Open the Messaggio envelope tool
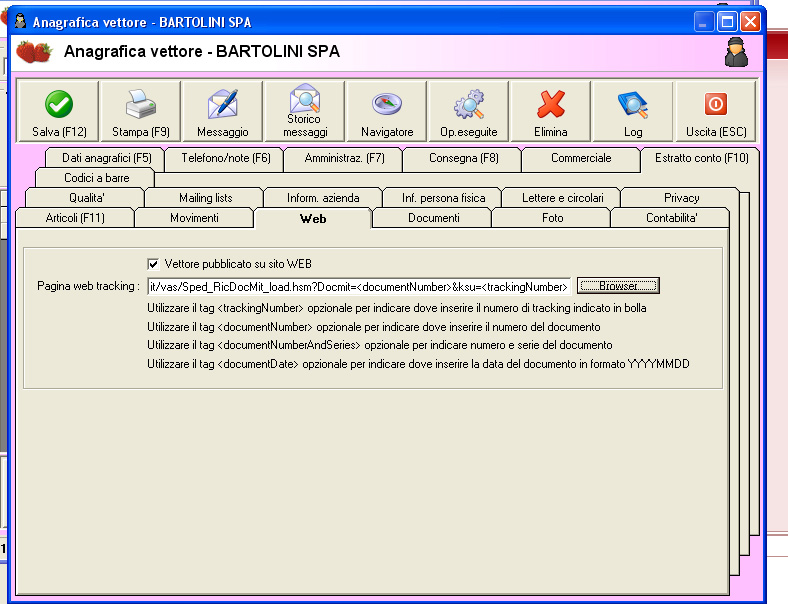Image resolution: width=788 pixels, height=604 pixels. pos(223,111)
